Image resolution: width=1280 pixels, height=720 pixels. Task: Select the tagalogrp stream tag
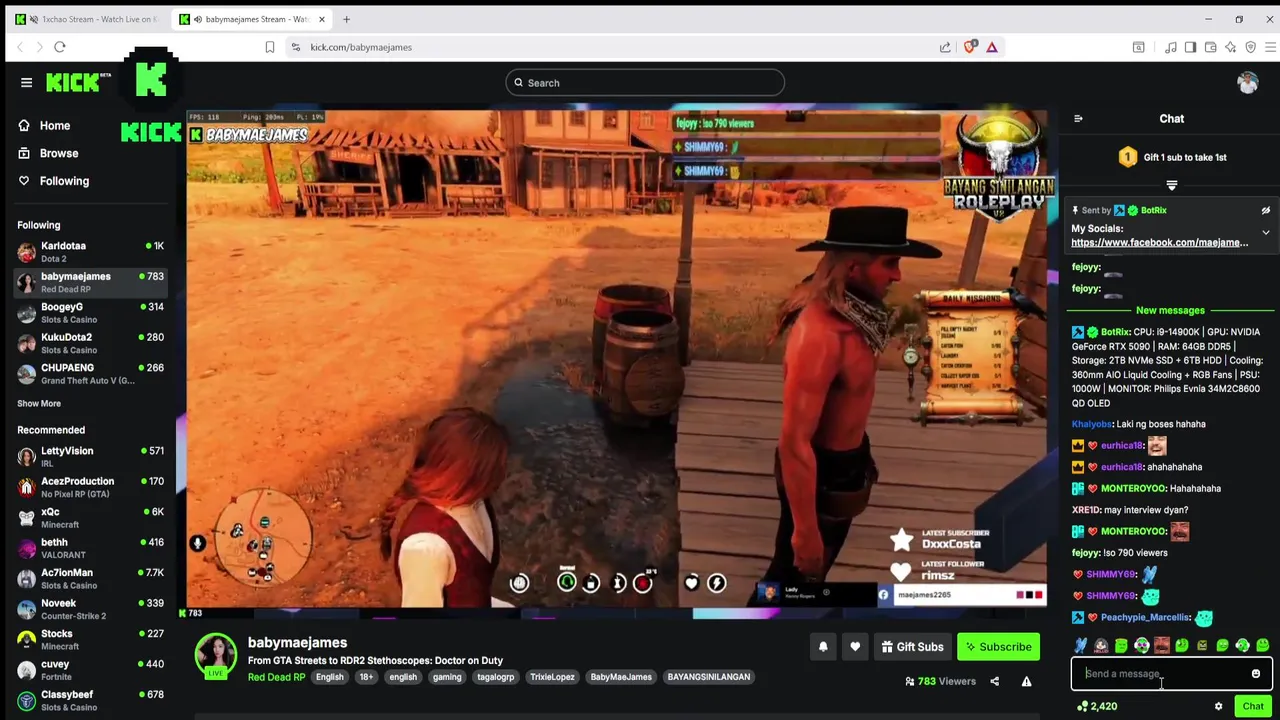tap(495, 677)
